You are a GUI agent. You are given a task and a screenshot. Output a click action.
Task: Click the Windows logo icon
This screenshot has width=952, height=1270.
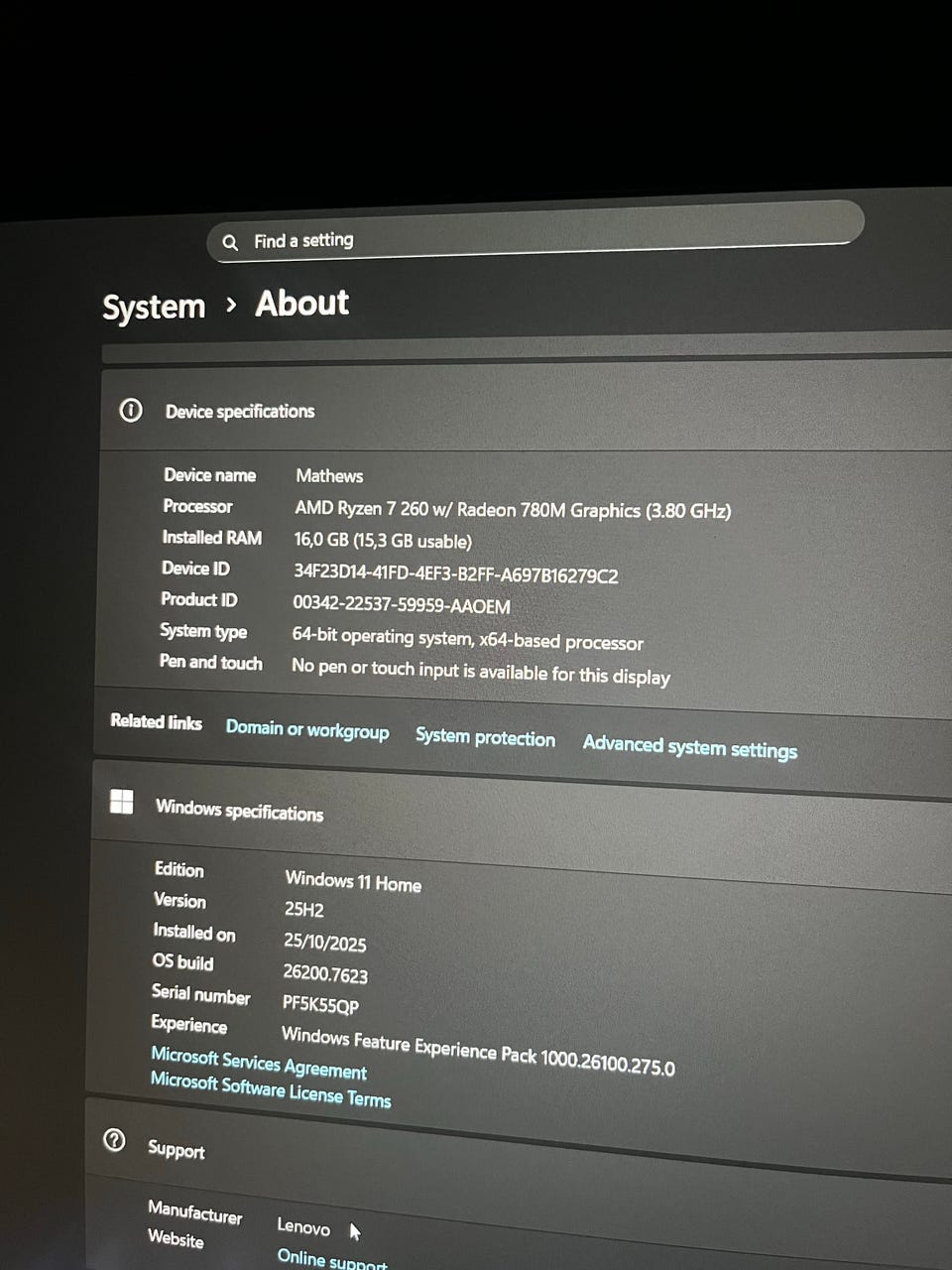[121, 802]
